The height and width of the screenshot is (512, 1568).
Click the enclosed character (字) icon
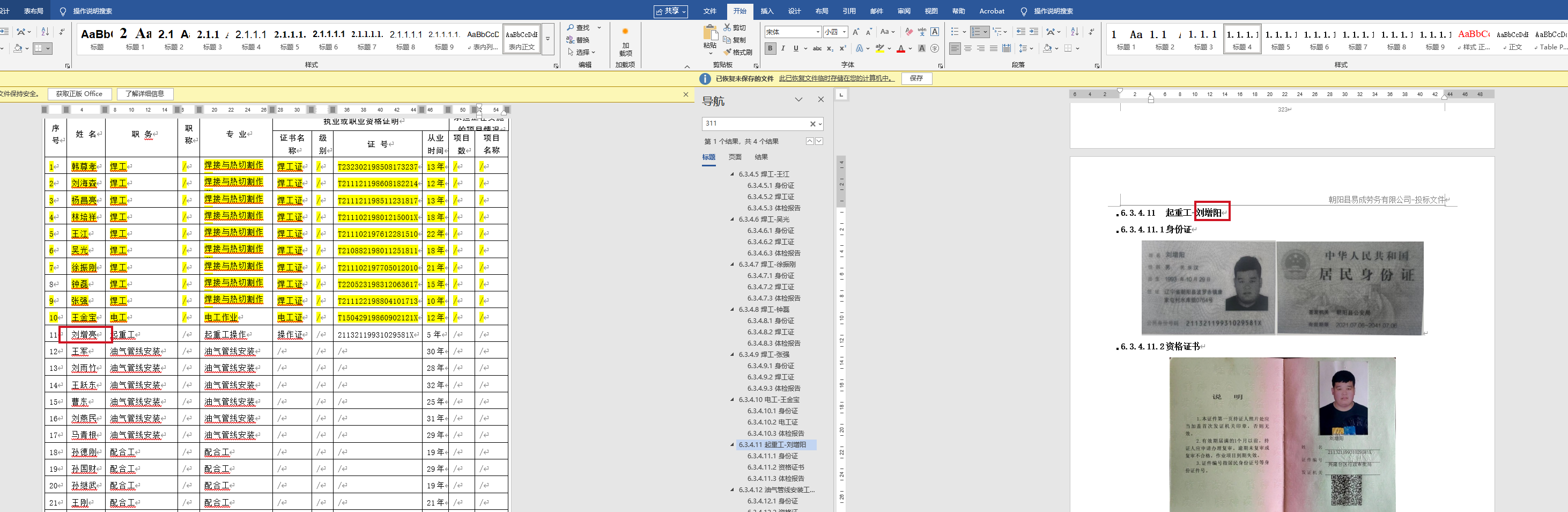coord(935,49)
